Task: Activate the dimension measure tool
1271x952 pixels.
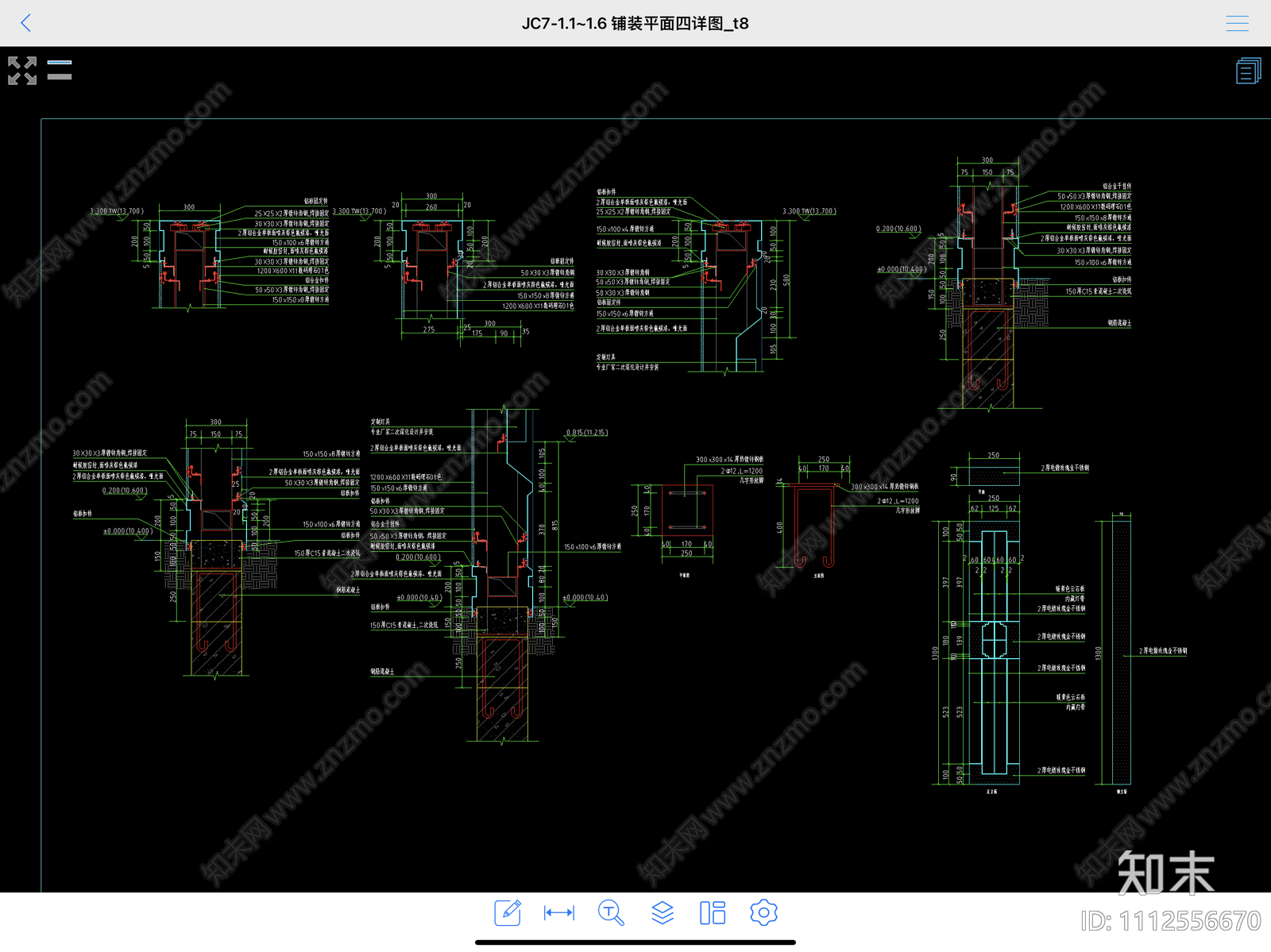Action: (x=559, y=912)
